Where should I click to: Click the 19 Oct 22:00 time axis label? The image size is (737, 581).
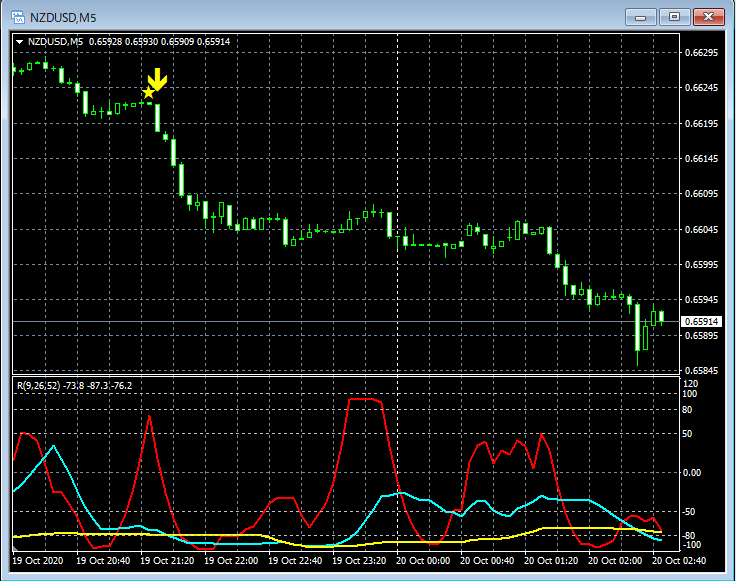(x=233, y=561)
